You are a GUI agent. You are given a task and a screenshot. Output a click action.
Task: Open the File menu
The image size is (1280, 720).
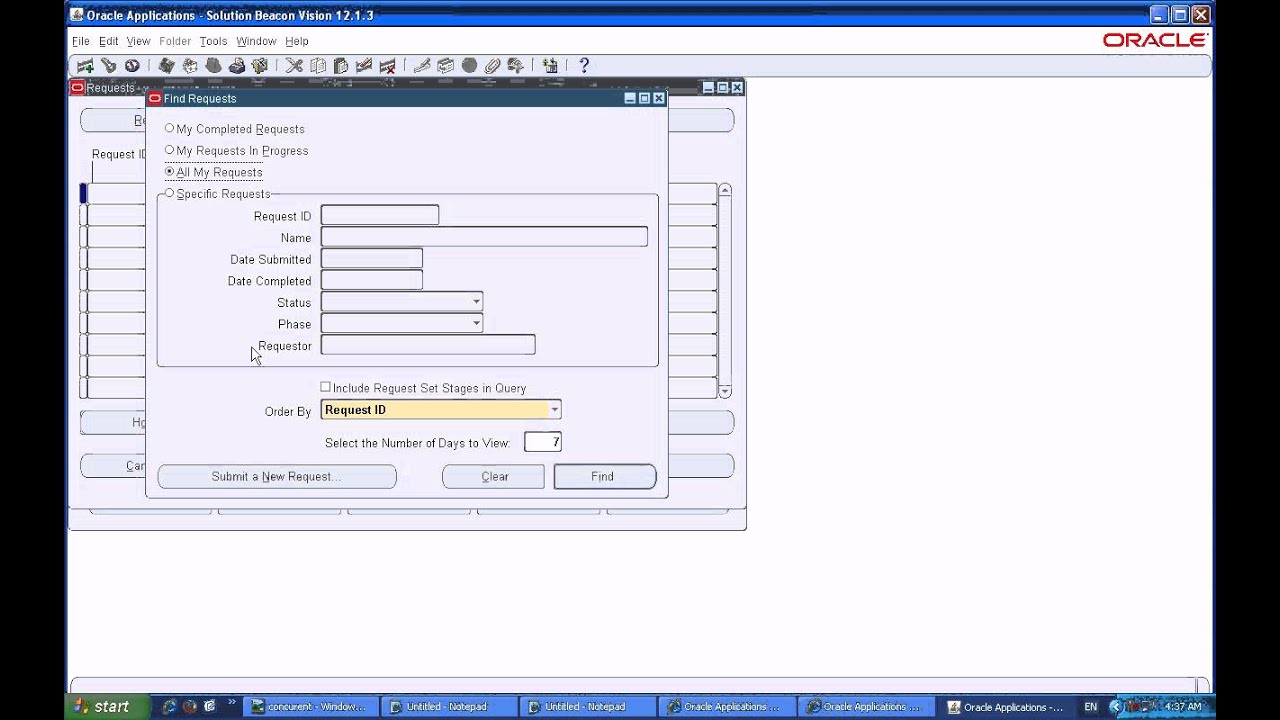point(81,41)
